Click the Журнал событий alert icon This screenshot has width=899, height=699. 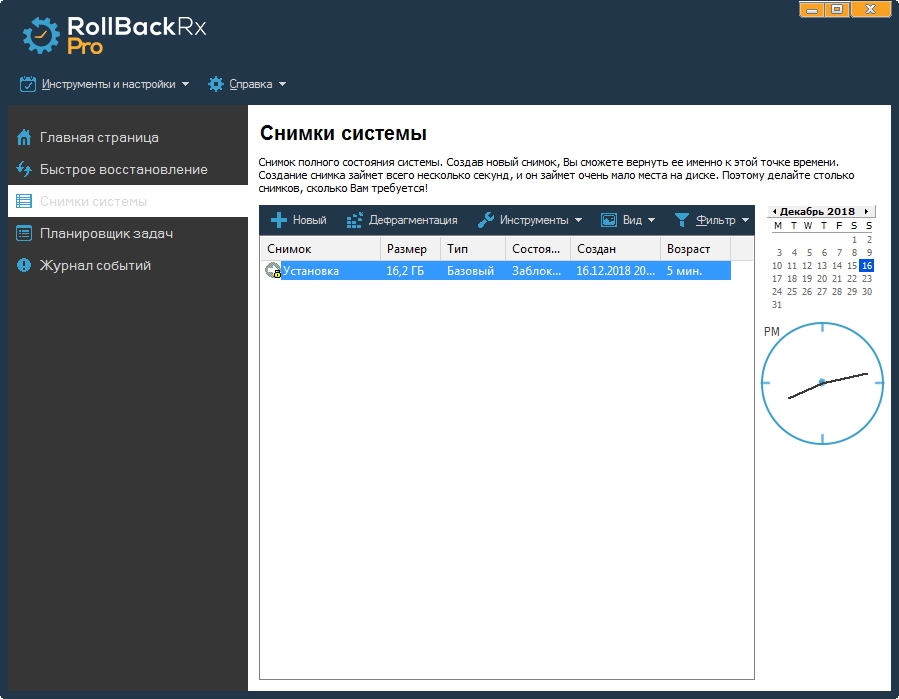(24, 266)
